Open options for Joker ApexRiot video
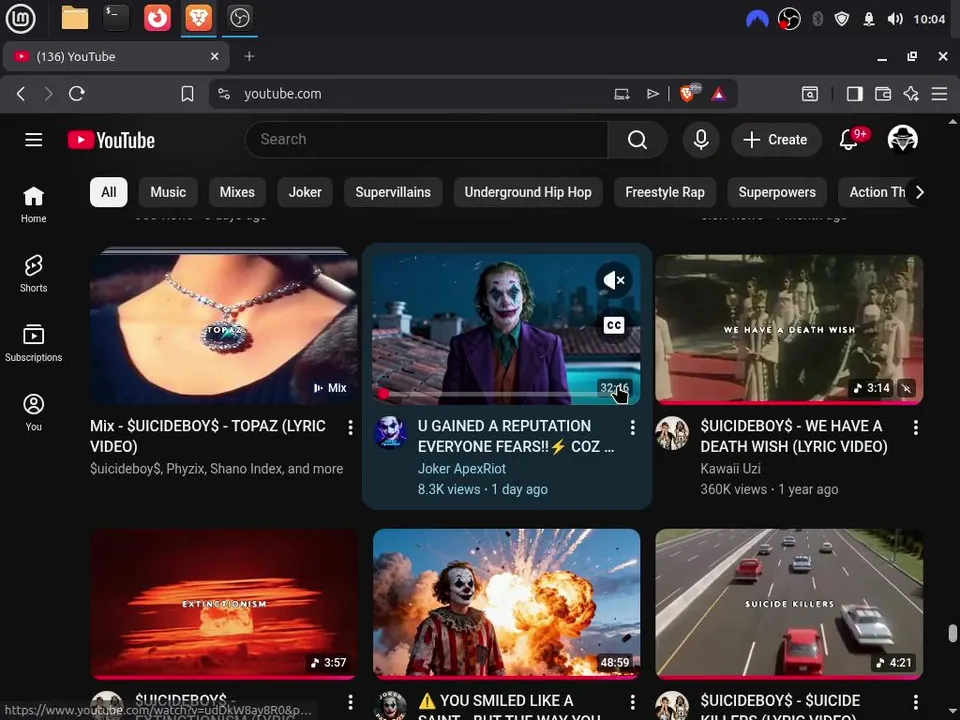The height and width of the screenshot is (720, 960). (632, 427)
